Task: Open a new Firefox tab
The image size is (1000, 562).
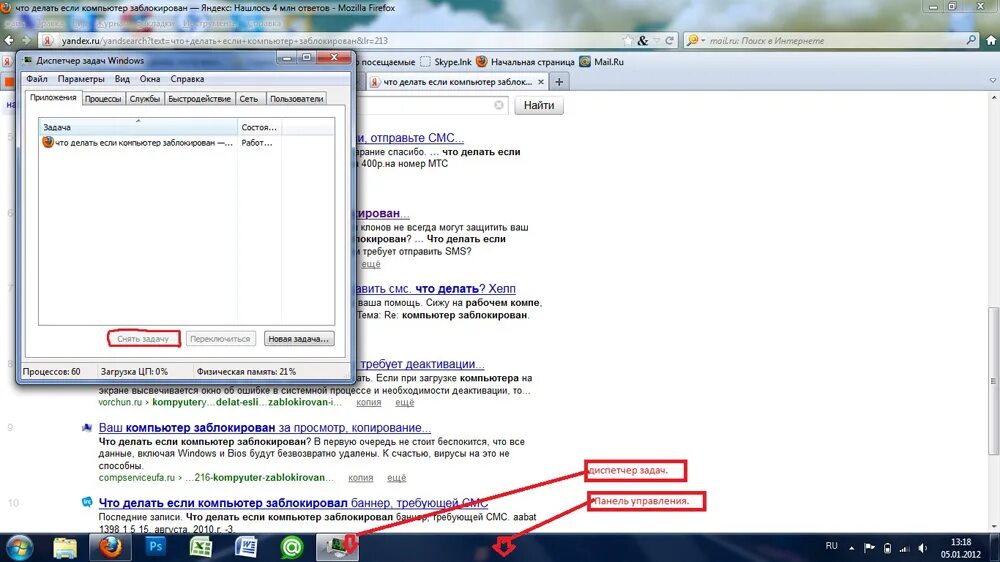Action: pyautogui.click(x=559, y=82)
